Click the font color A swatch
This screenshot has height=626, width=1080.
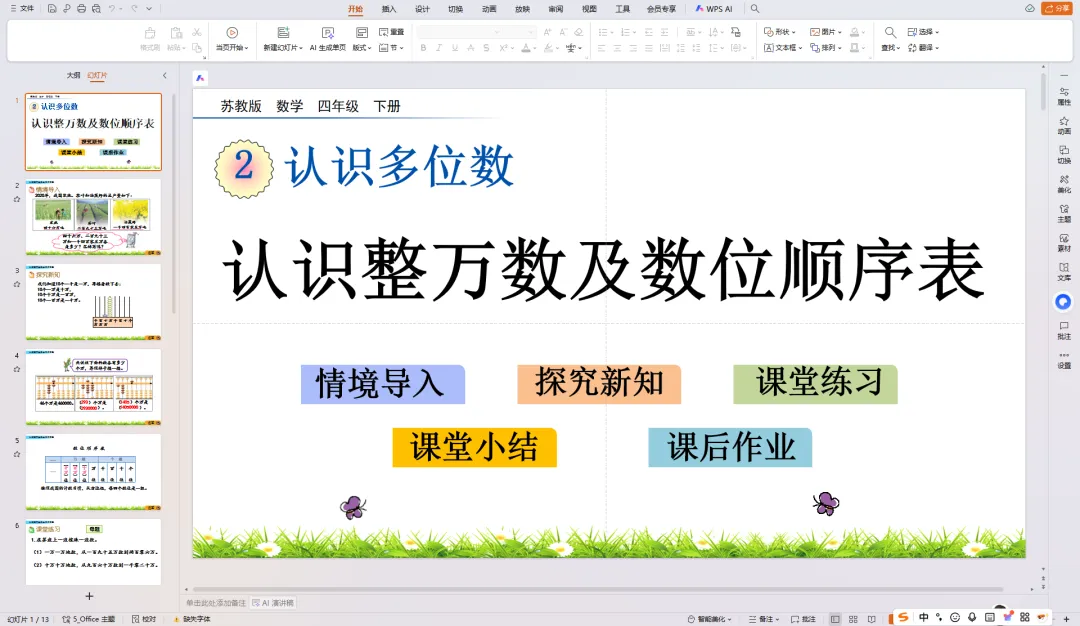tap(526, 48)
